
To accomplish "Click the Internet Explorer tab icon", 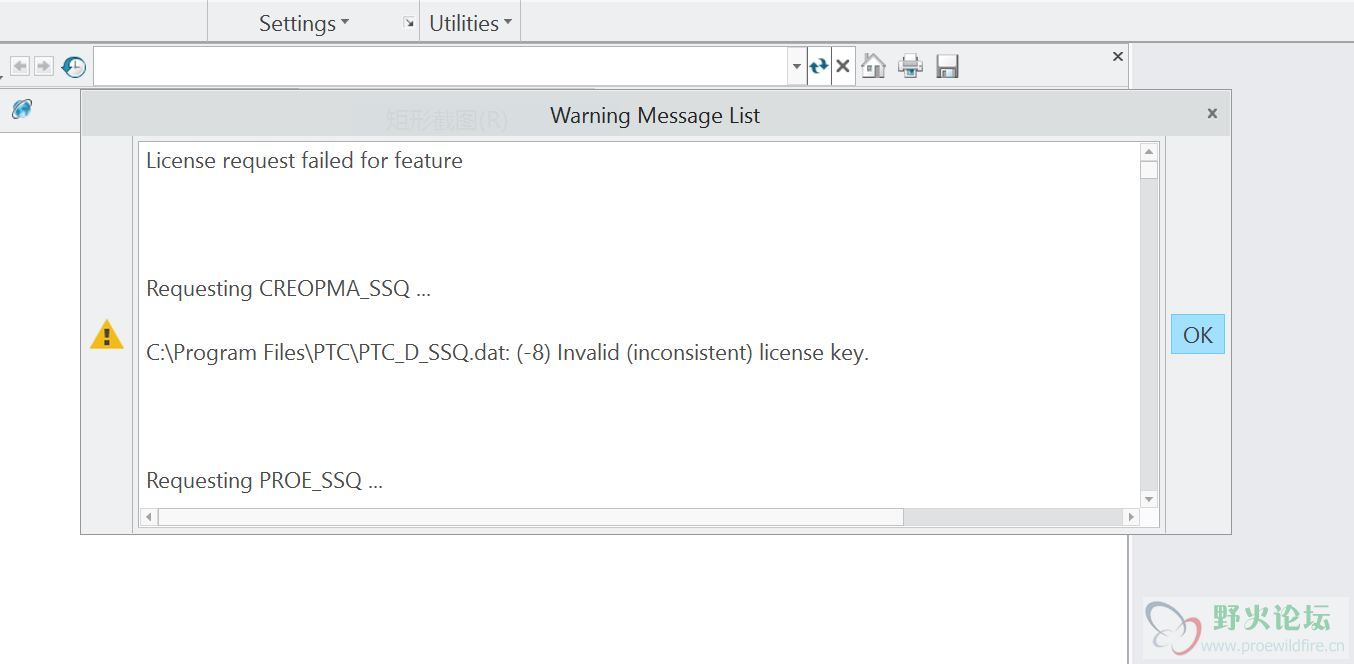I will click(22, 109).
